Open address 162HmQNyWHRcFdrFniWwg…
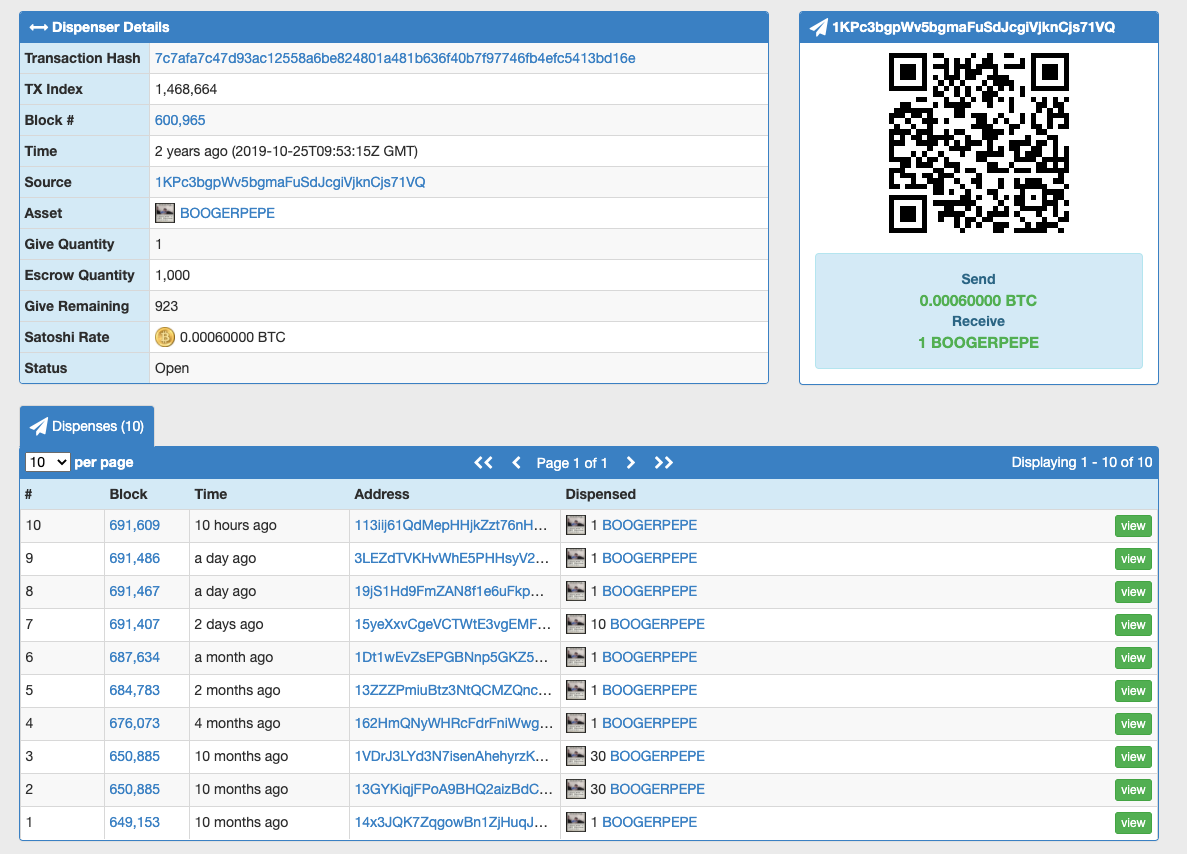This screenshot has width=1187, height=854. point(454,723)
